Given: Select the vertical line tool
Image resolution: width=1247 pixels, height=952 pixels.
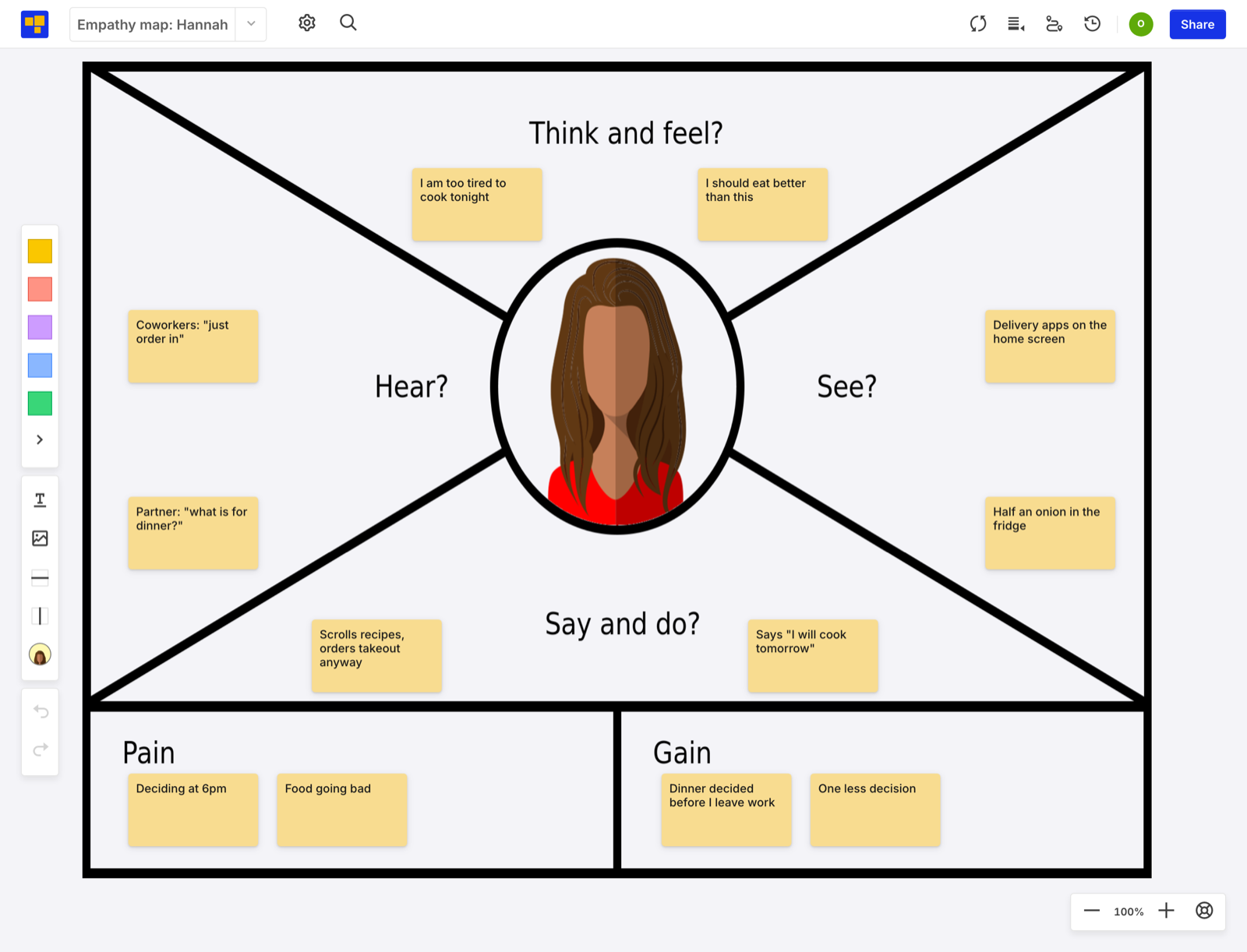Looking at the screenshot, I should tap(40, 616).
